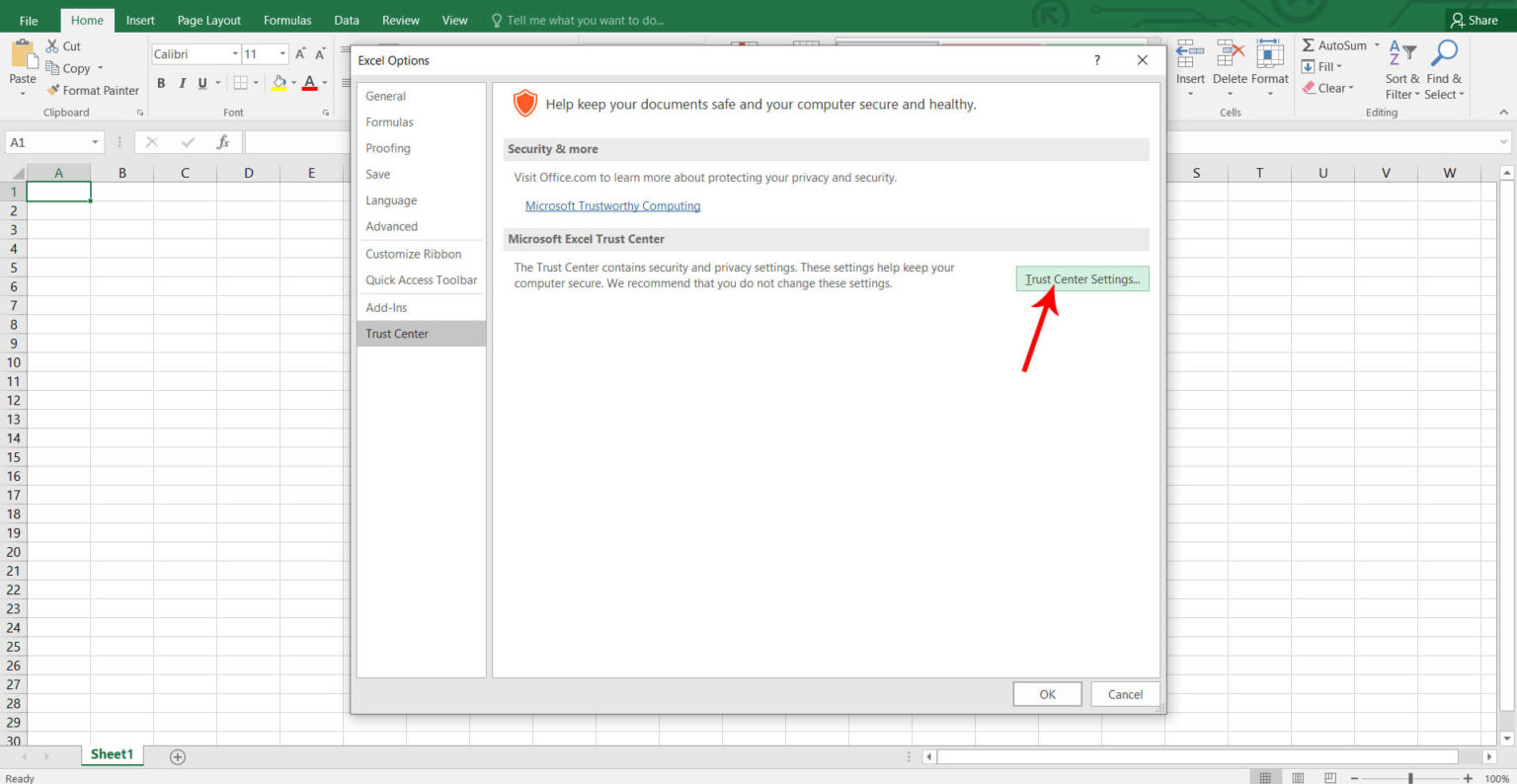The image size is (1517, 784).
Task: Select General in Excel Options
Action: [x=421, y=96]
